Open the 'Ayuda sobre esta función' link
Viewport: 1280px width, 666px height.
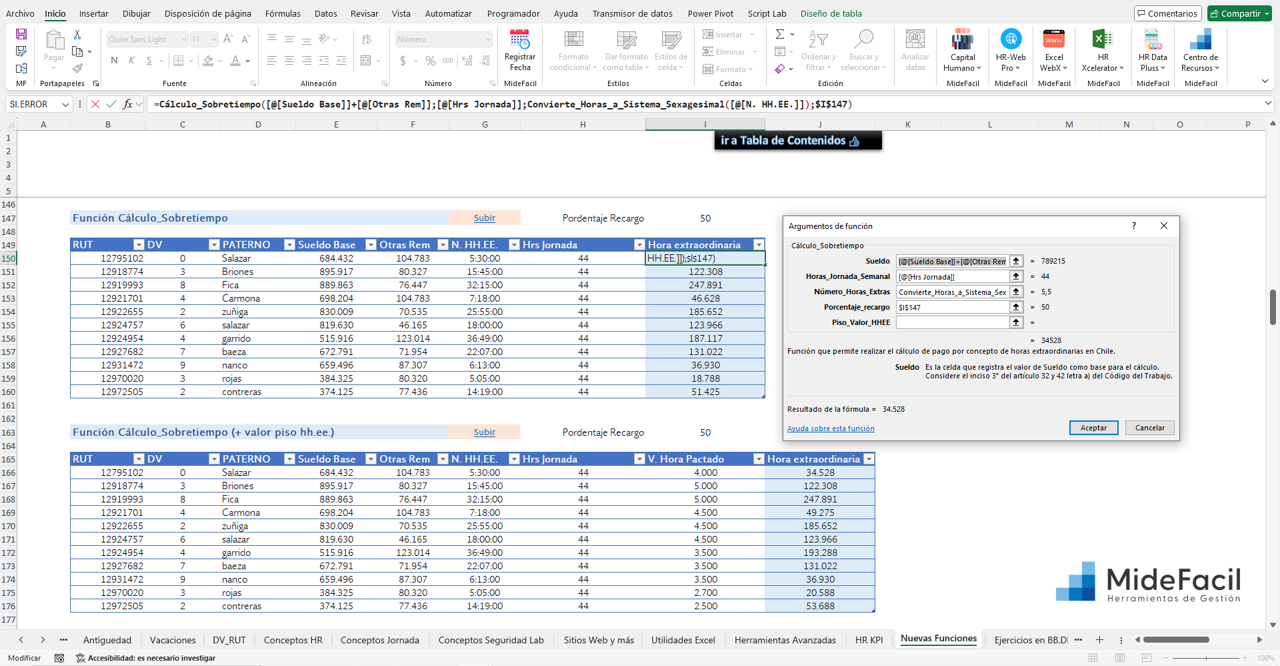click(x=830, y=428)
